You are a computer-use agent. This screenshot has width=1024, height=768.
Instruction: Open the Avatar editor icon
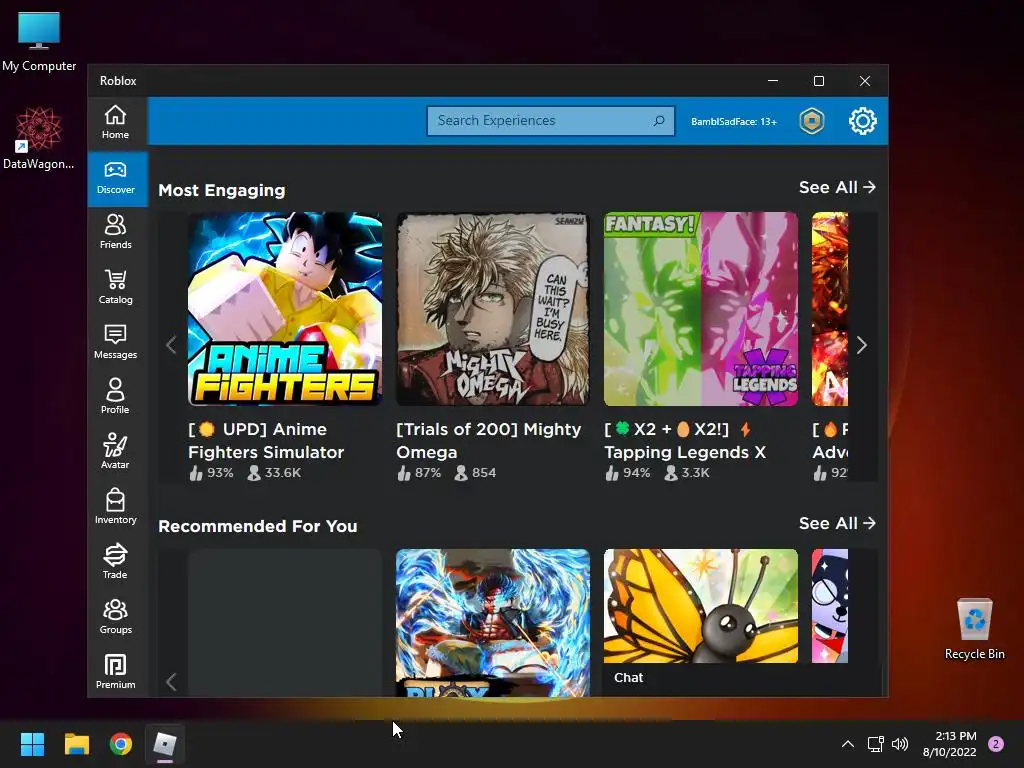116,452
